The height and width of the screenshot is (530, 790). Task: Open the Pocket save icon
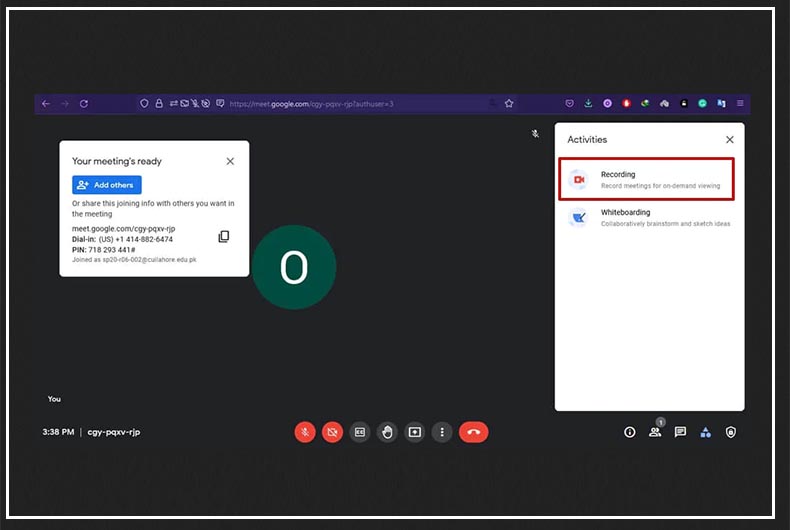click(569, 104)
